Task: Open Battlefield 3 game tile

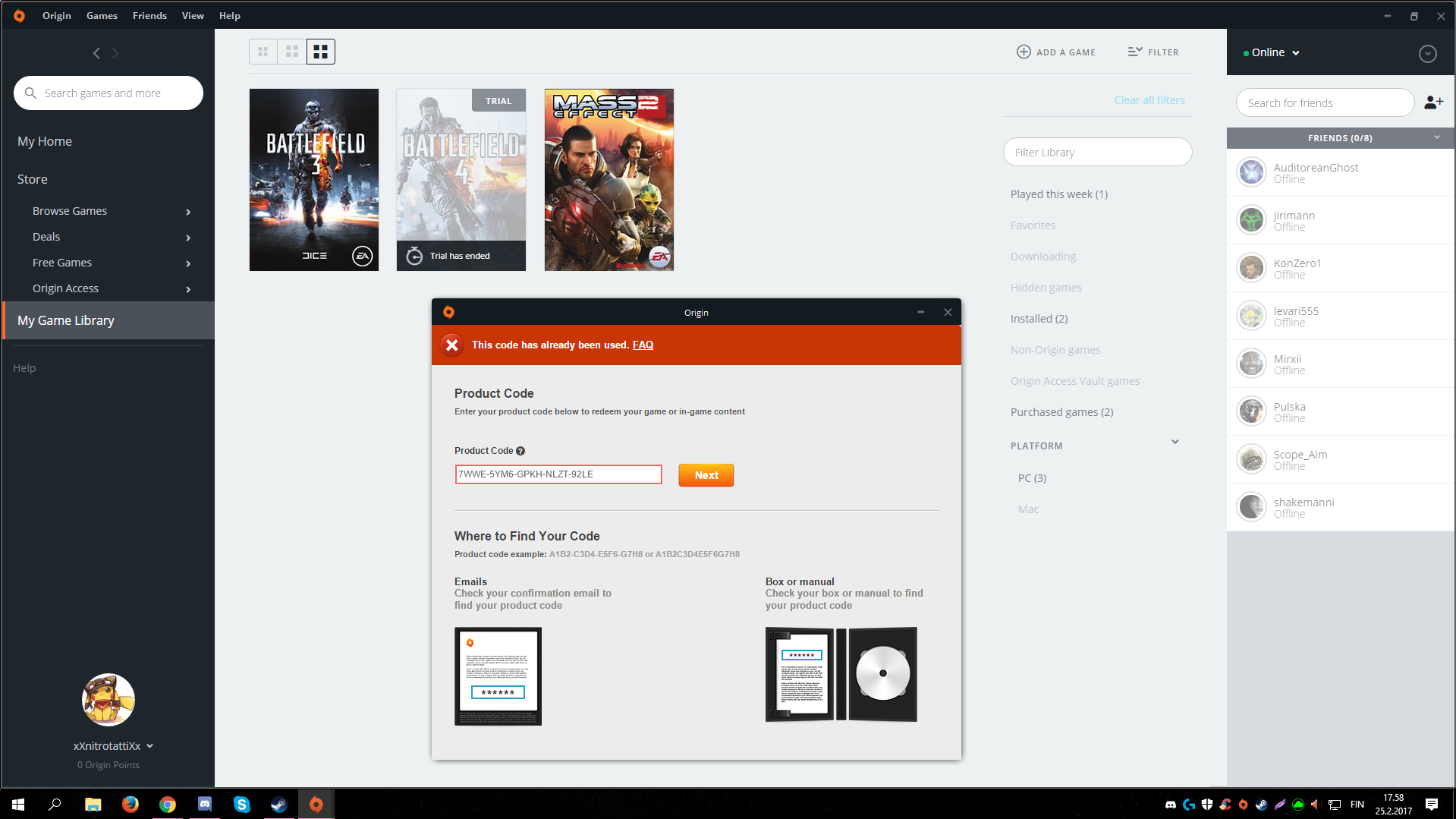Action: pyautogui.click(x=314, y=180)
